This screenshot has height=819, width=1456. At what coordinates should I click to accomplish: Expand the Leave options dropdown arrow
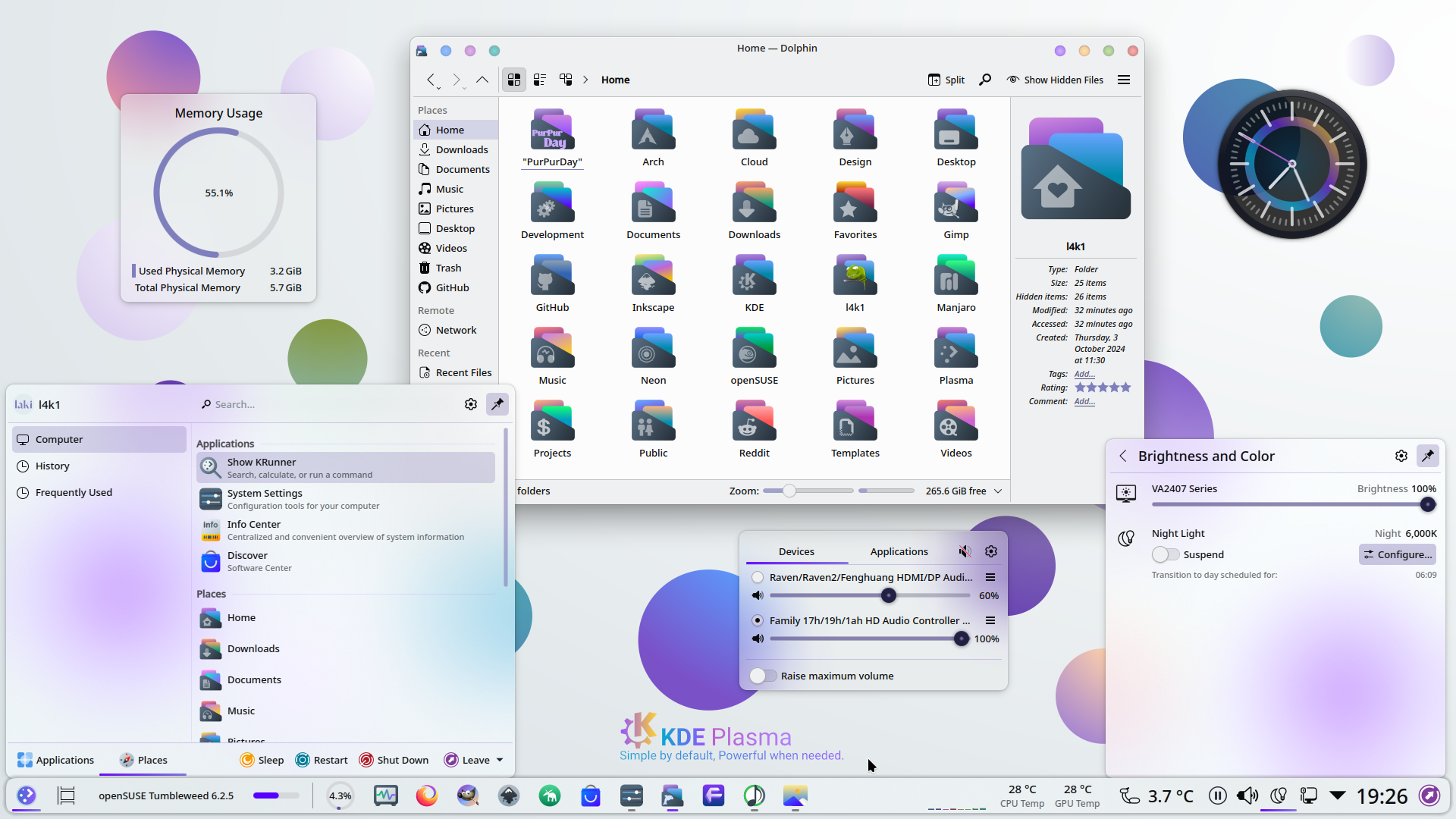coord(500,760)
